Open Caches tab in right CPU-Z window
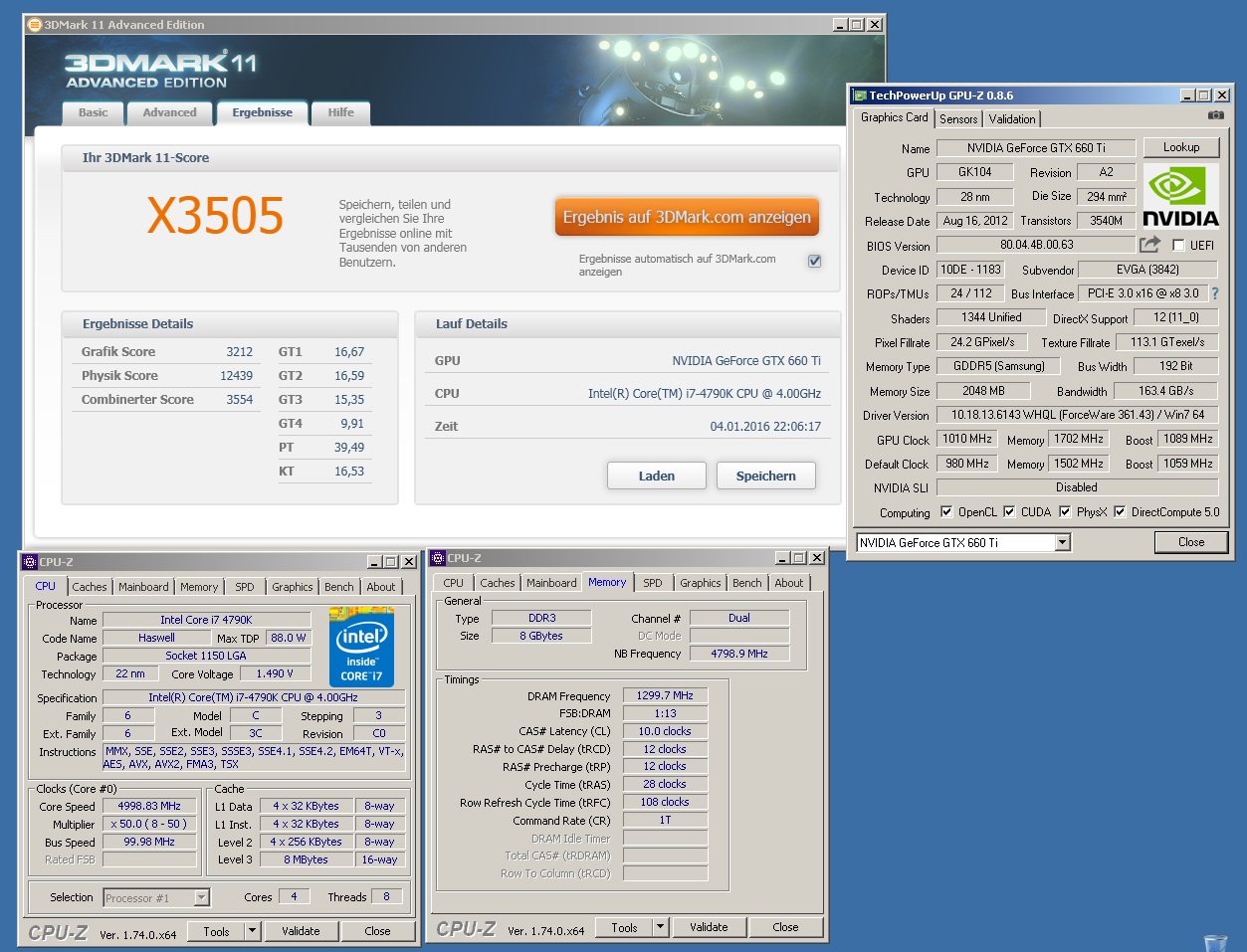 [497, 583]
